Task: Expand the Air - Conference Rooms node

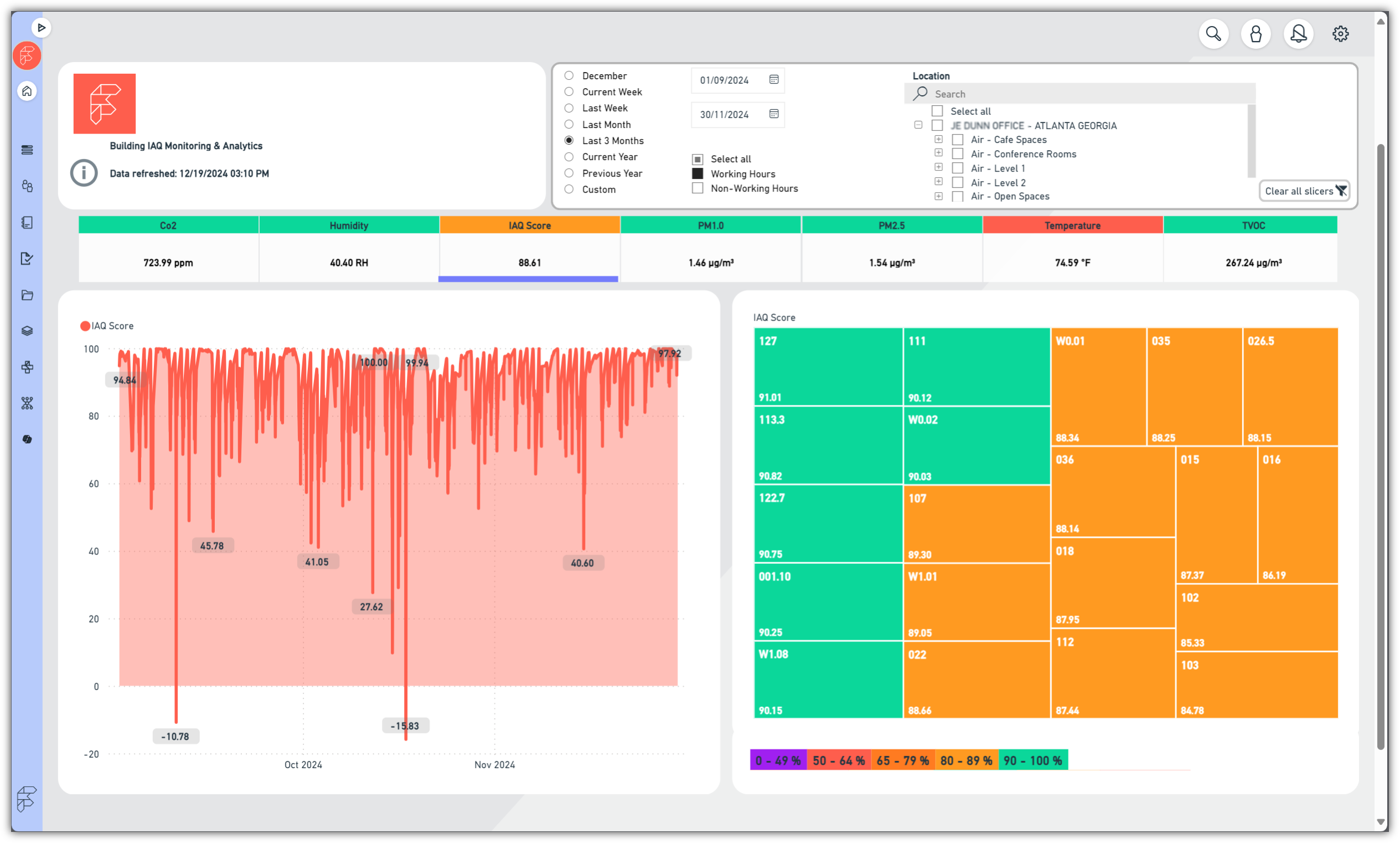Action: [938, 153]
